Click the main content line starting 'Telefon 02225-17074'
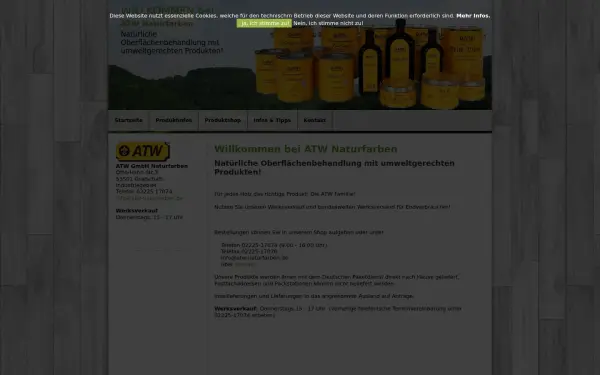The image size is (600, 375). pyautogui.click(x=274, y=245)
